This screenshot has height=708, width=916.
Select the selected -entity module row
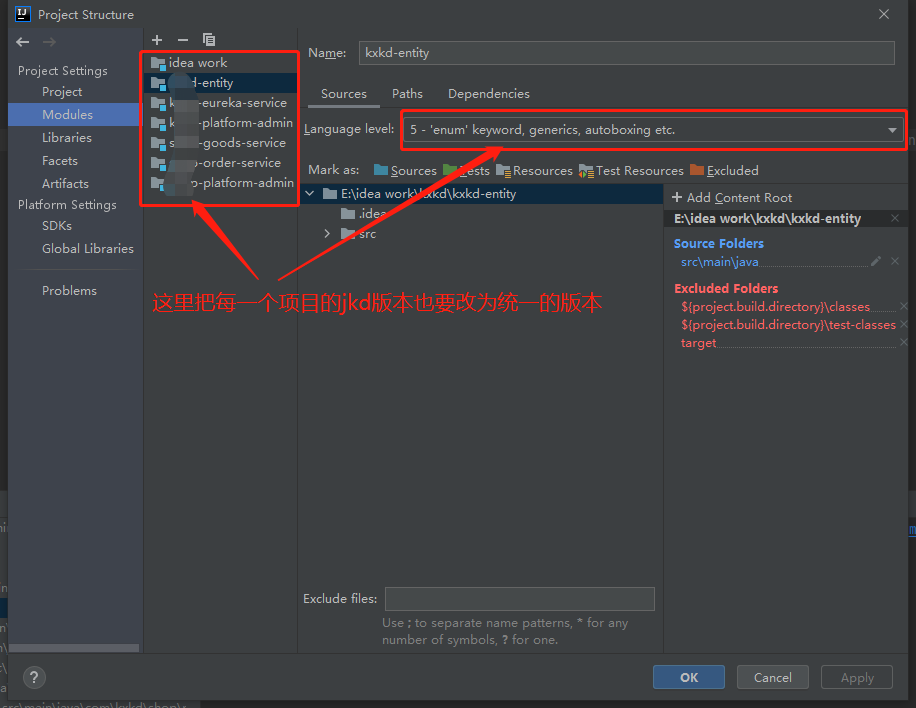pyautogui.click(x=221, y=83)
